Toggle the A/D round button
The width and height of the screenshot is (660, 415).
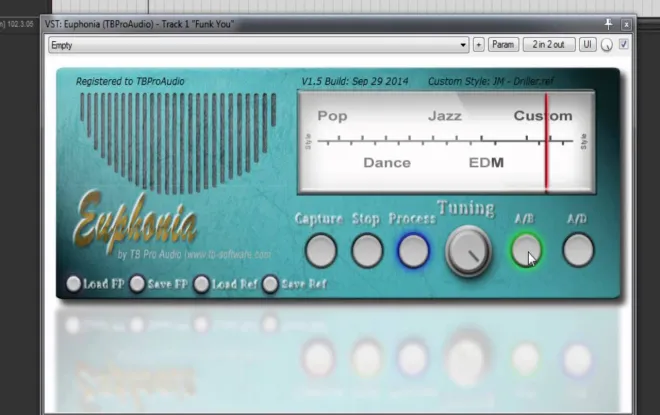point(578,250)
